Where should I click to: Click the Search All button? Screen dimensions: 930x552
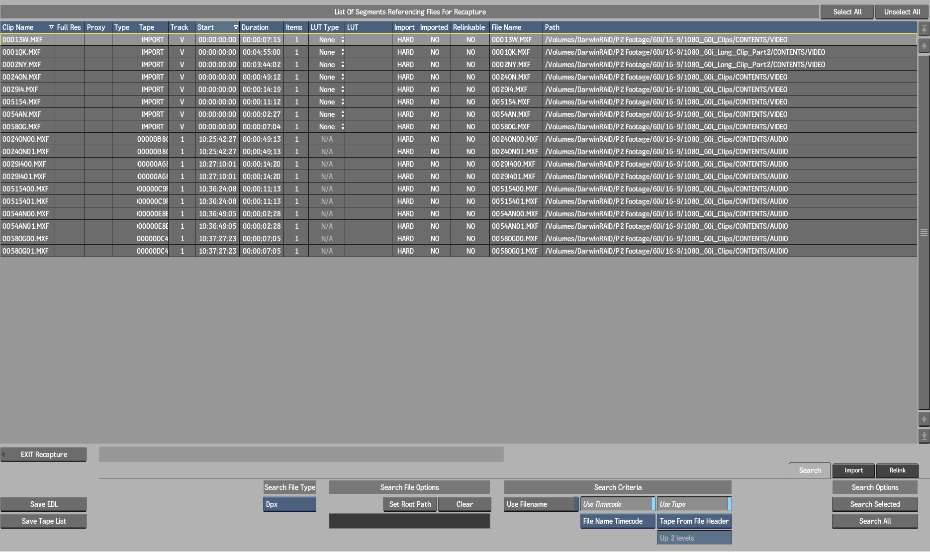tap(875, 521)
